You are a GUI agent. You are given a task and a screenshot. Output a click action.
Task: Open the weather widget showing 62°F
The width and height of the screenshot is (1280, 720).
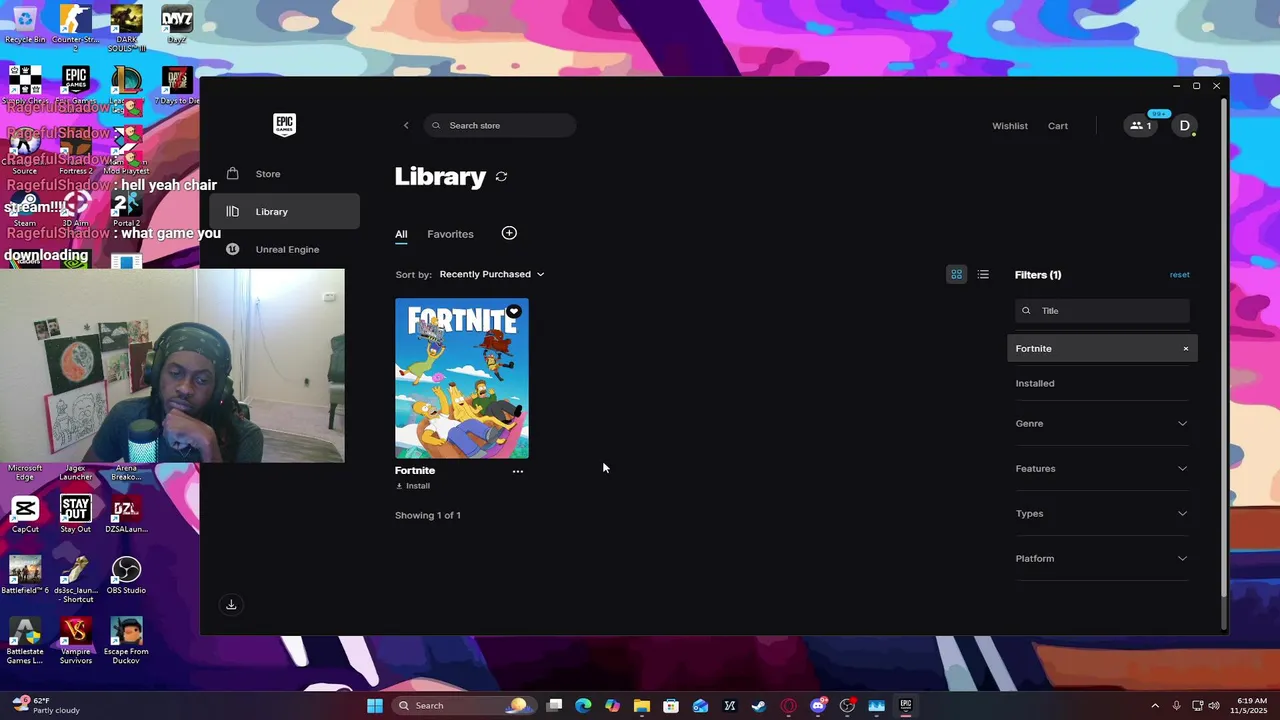click(x=45, y=705)
